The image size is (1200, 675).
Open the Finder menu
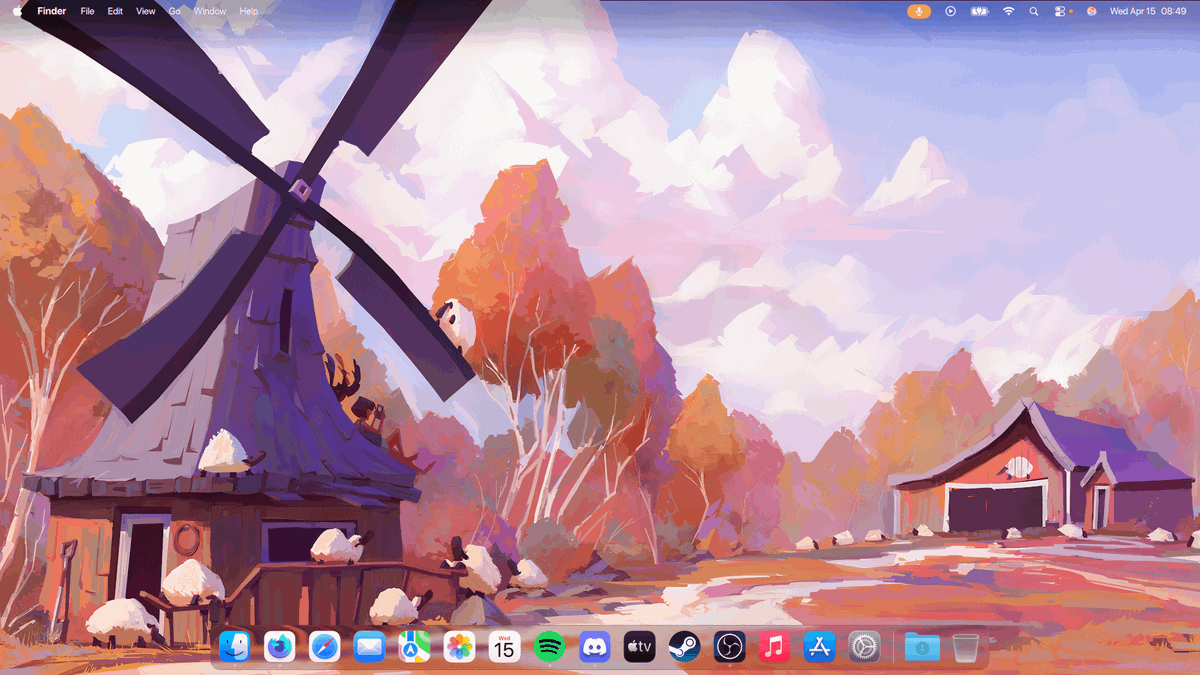pyautogui.click(x=51, y=11)
